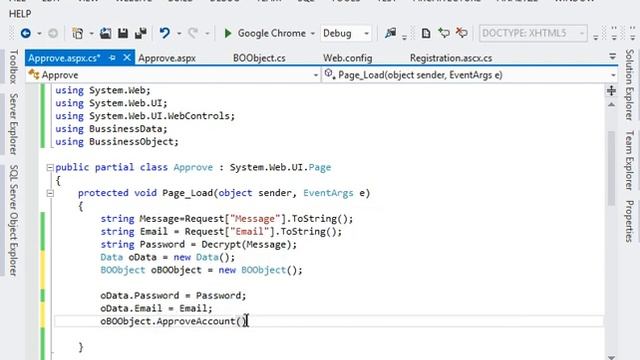Open the SQL Server Object Explorer panel
This screenshot has height=360, width=640.
tap(13, 220)
